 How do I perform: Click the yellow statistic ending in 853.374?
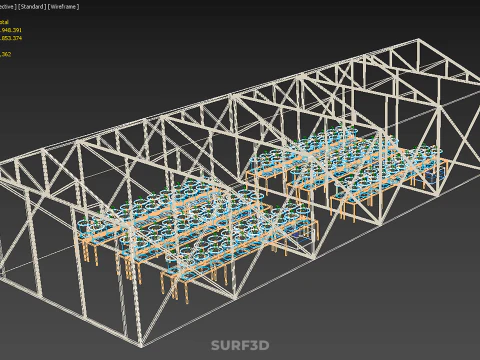[11, 38]
